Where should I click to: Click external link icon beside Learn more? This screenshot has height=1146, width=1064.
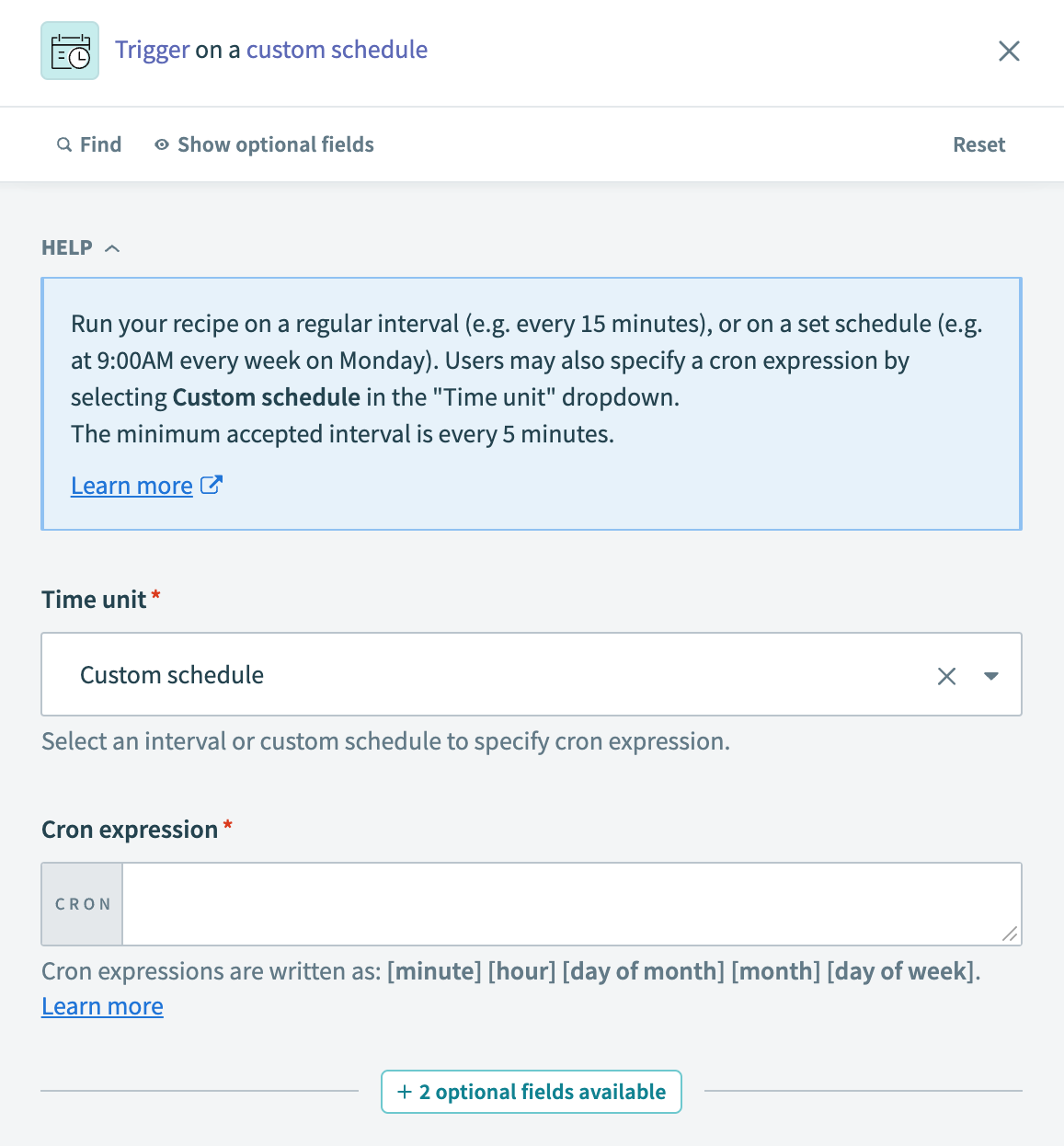(212, 485)
